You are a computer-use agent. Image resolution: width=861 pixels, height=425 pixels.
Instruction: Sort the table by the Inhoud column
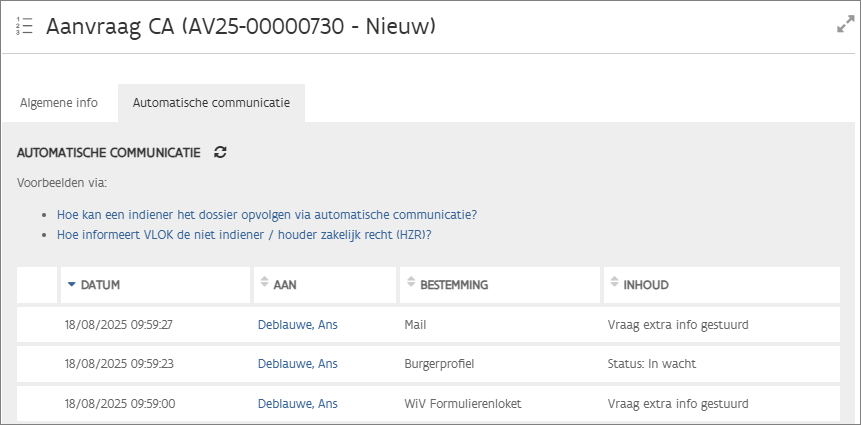[x=645, y=285]
